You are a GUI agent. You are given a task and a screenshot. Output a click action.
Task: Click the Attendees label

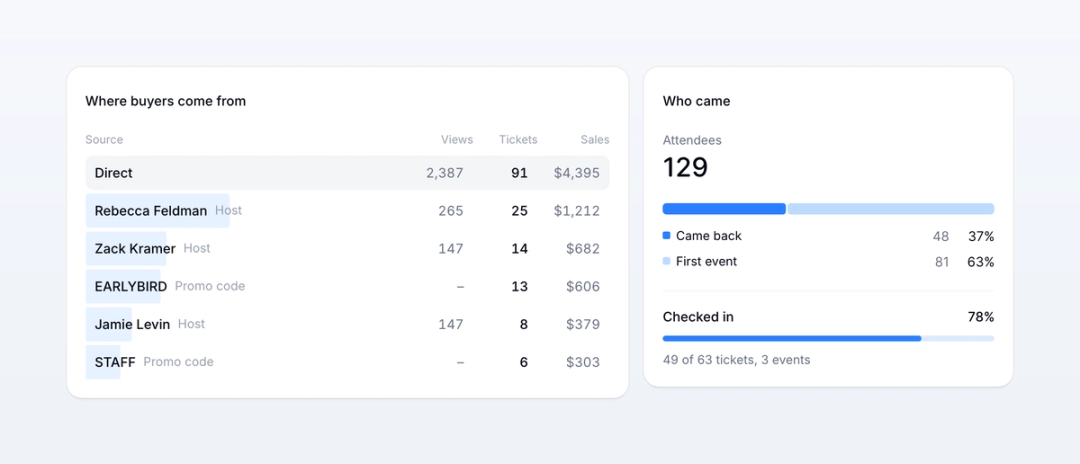point(692,140)
